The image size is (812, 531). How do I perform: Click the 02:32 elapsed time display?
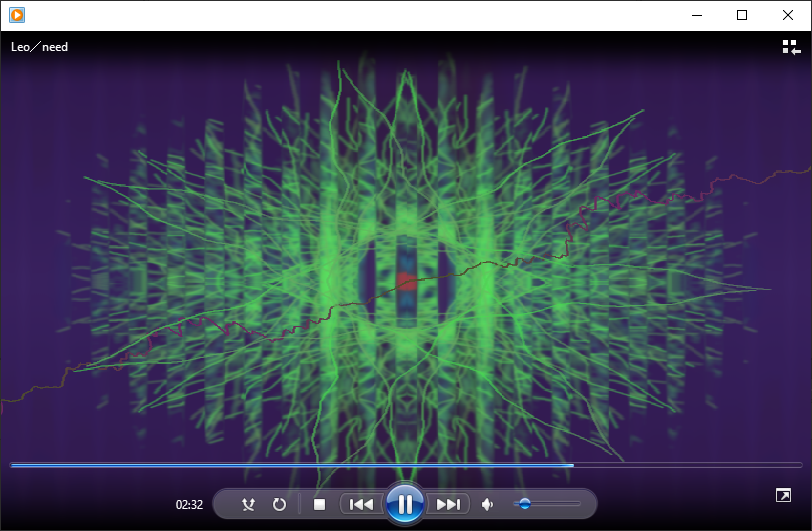(x=190, y=505)
